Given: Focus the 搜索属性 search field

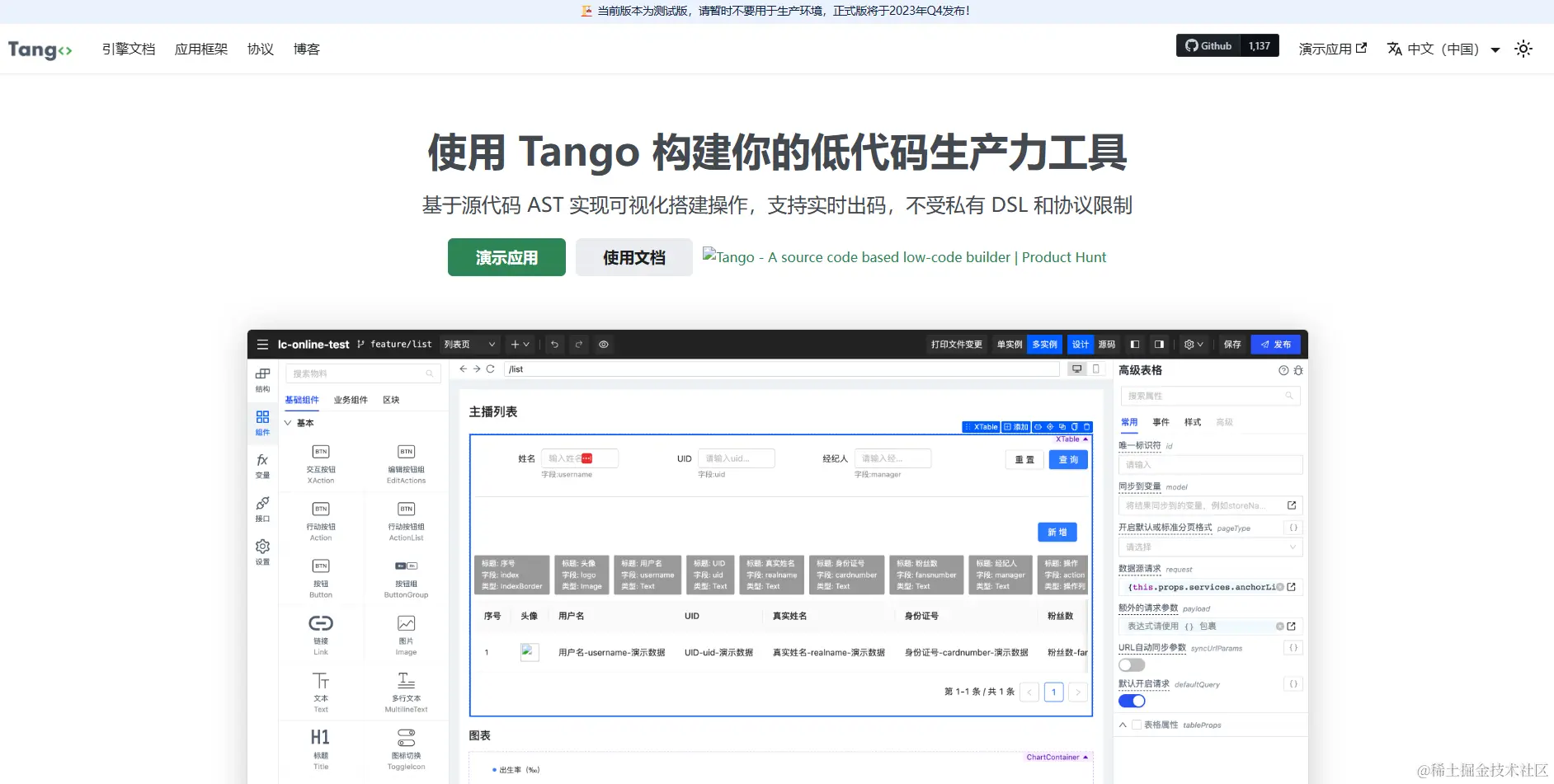Looking at the screenshot, I should coord(1210,397).
